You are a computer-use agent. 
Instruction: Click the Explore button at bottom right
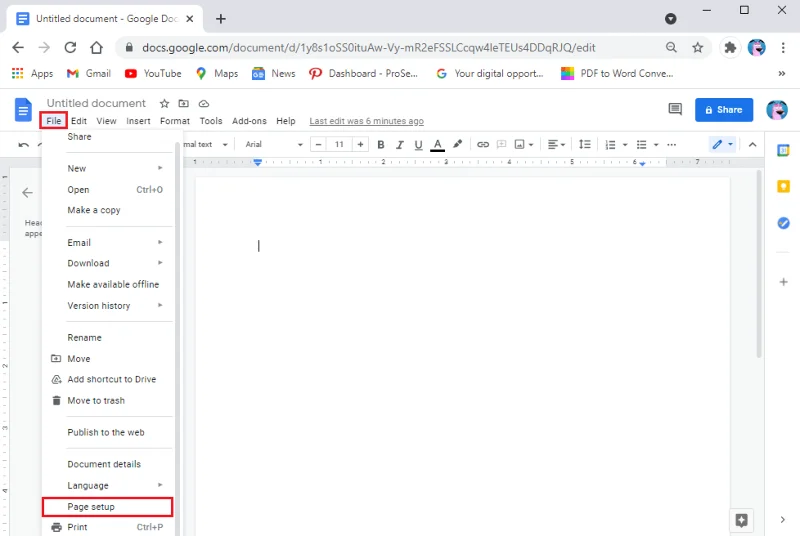[741, 520]
